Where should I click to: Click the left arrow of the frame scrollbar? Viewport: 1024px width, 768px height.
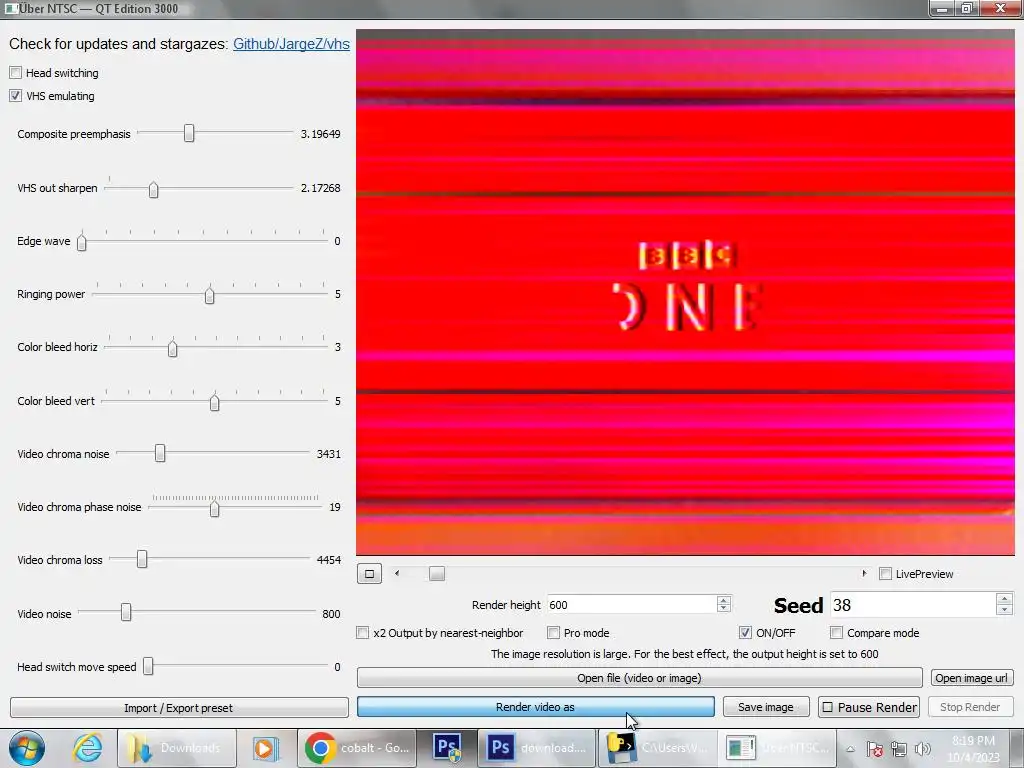coord(397,573)
